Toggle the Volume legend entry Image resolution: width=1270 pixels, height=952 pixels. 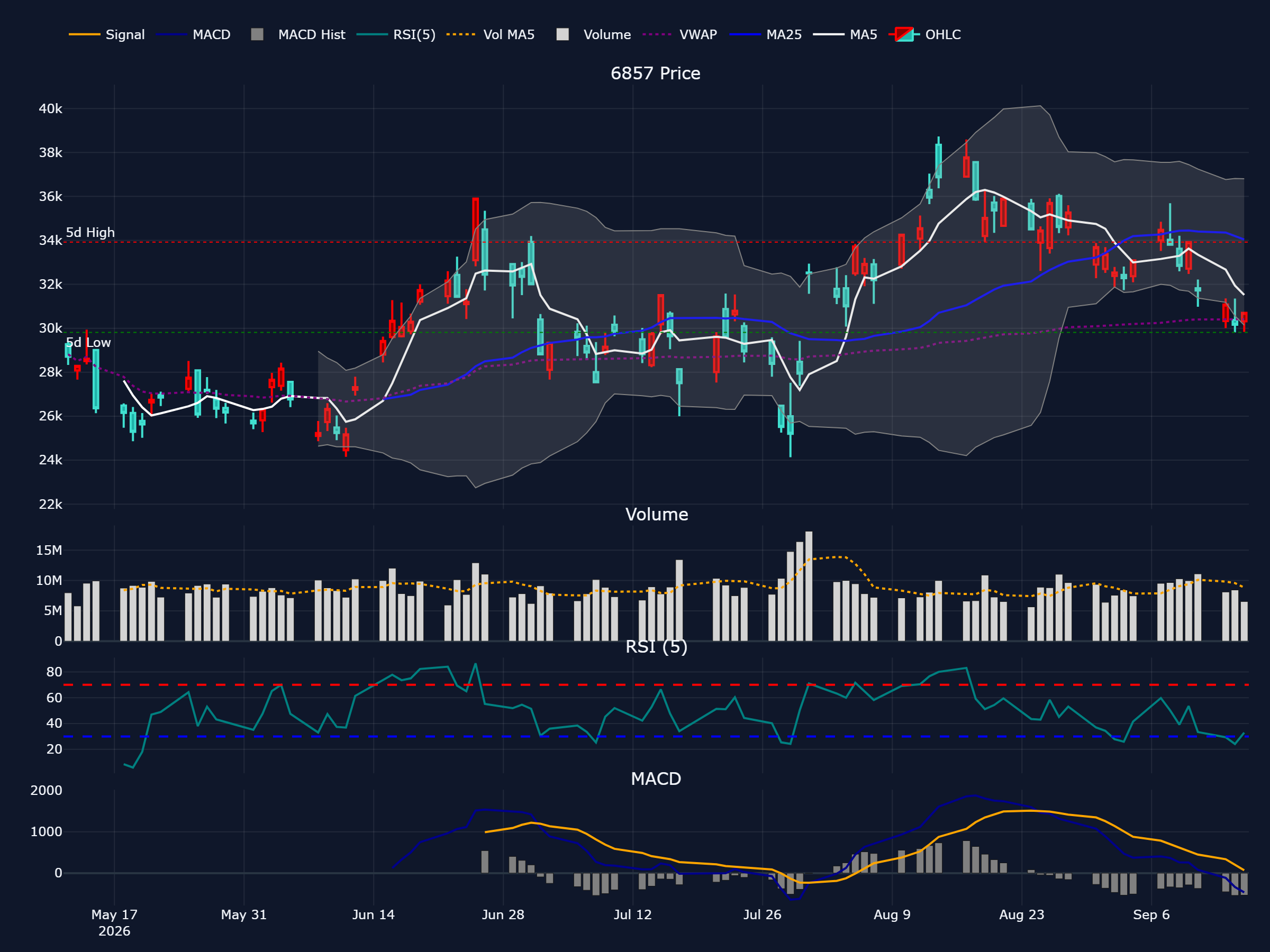click(594, 34)
